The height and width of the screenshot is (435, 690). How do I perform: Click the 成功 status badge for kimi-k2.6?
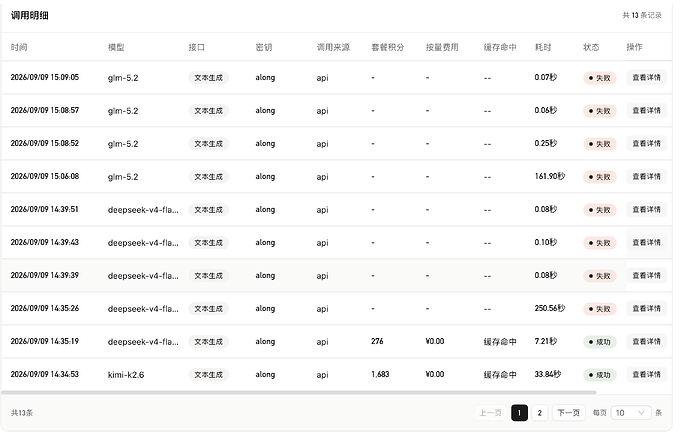599,375
